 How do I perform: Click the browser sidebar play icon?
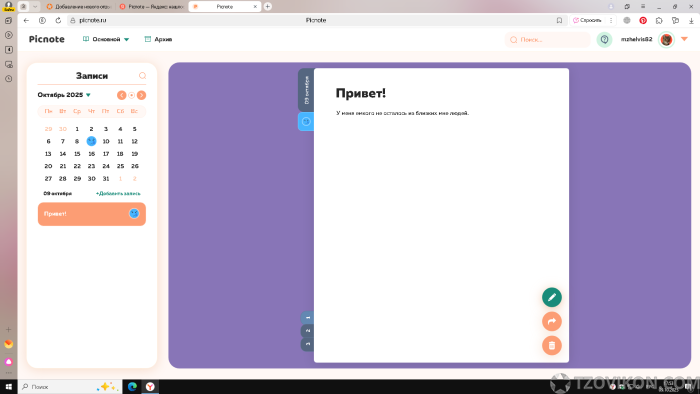[x=8, y=35]
